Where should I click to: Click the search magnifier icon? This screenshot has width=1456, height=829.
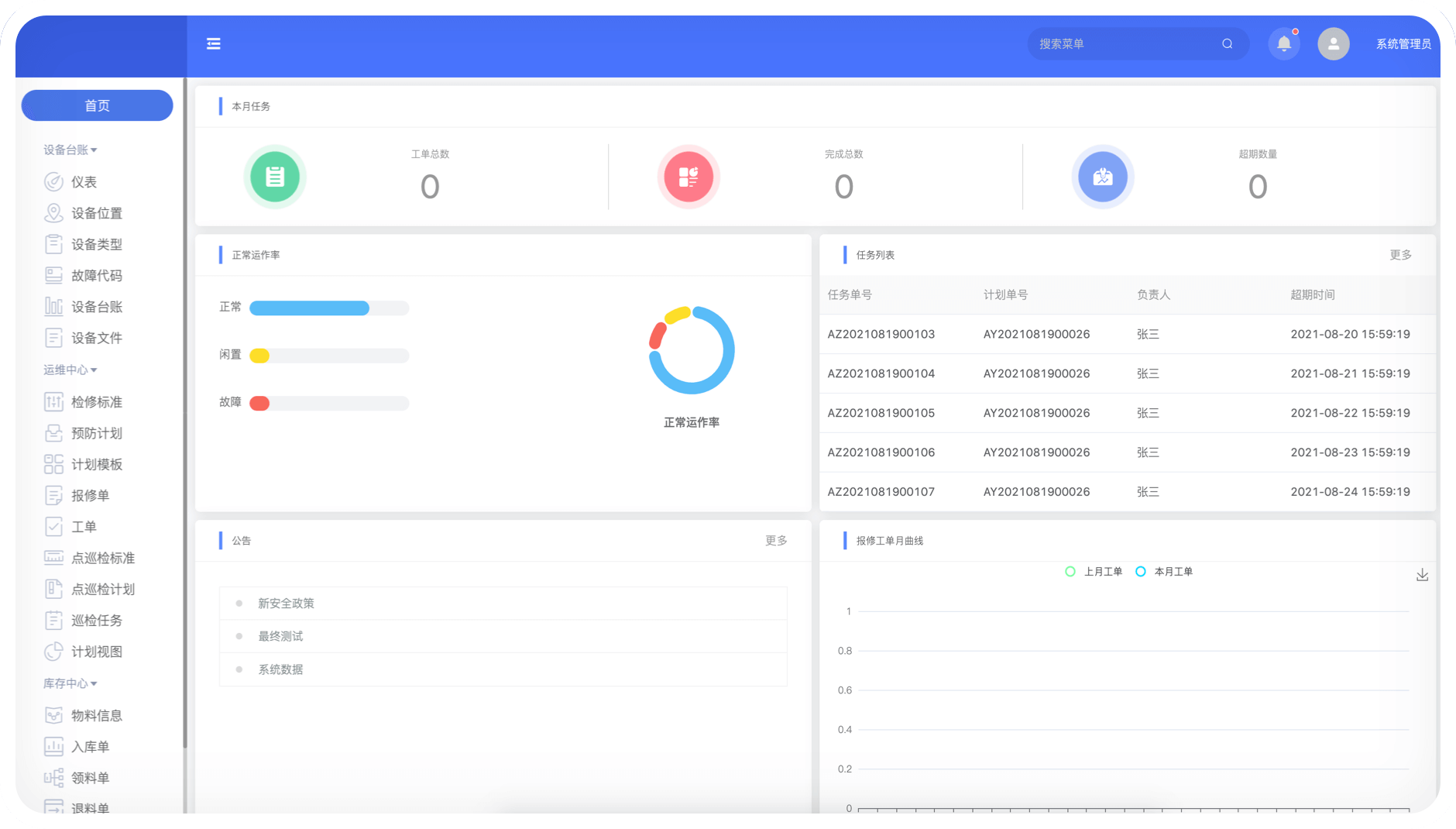[x=1227, y=44]
